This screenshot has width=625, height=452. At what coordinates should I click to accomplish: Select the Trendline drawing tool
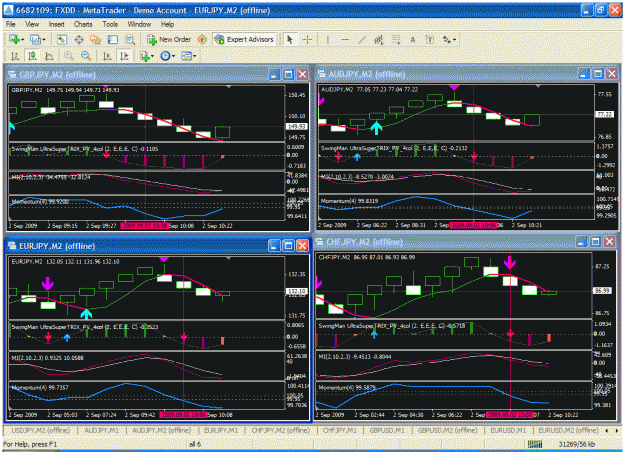362,39
